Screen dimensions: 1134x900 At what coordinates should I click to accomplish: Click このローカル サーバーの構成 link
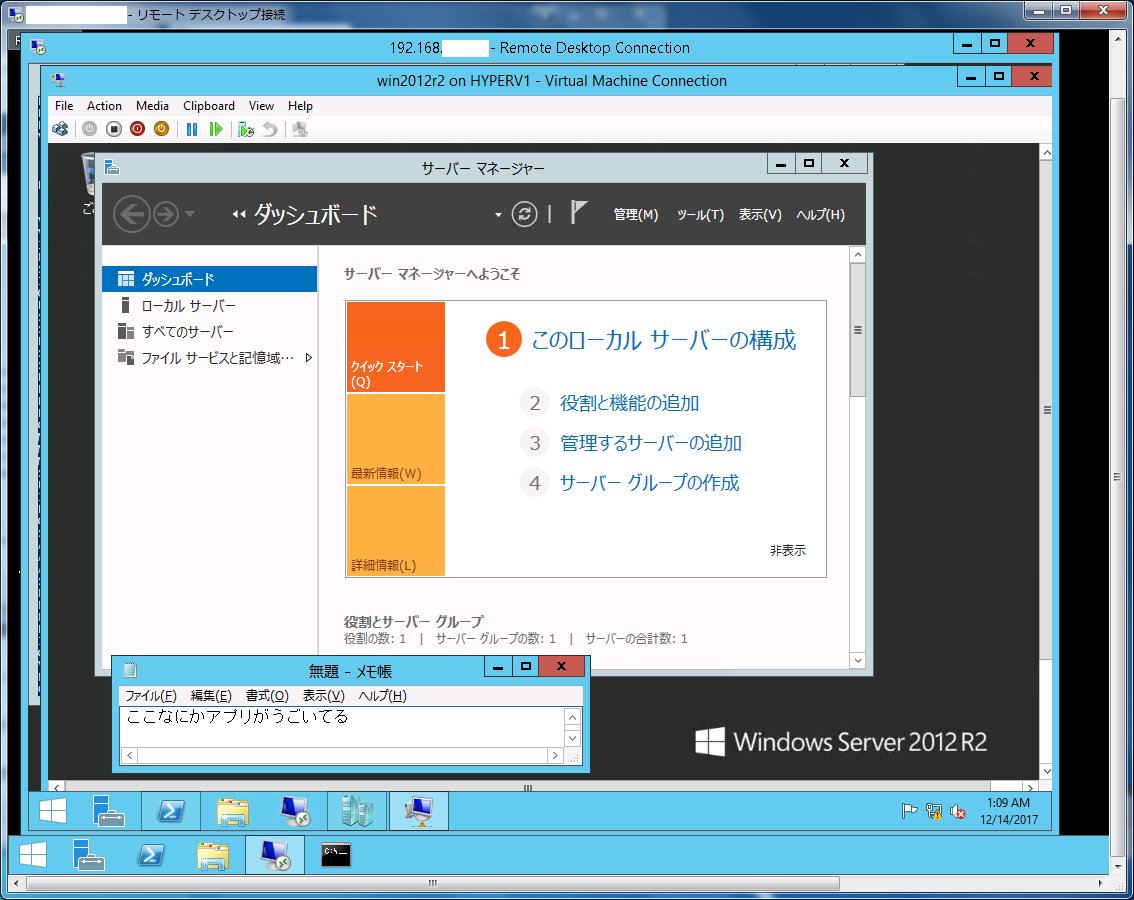pyautogui.click(x=663, y=340)
